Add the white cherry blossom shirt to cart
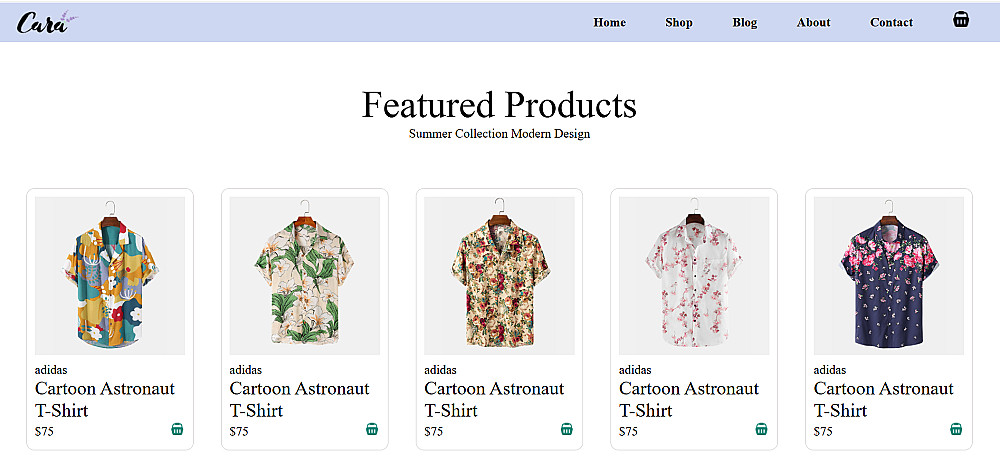 tap(761, 430)
